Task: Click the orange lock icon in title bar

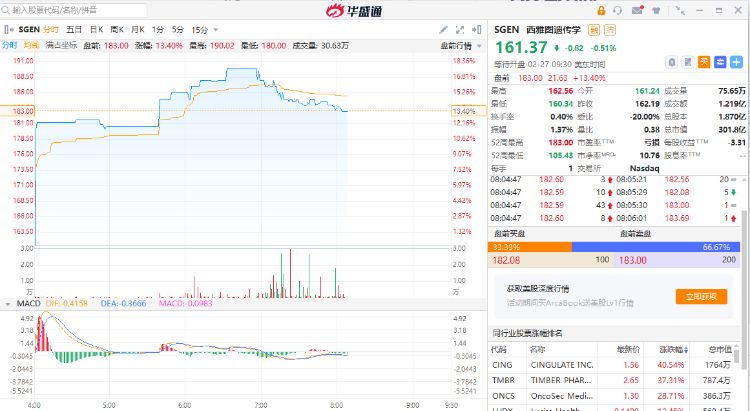Action: pyautogui.click(x=601, y=11)
